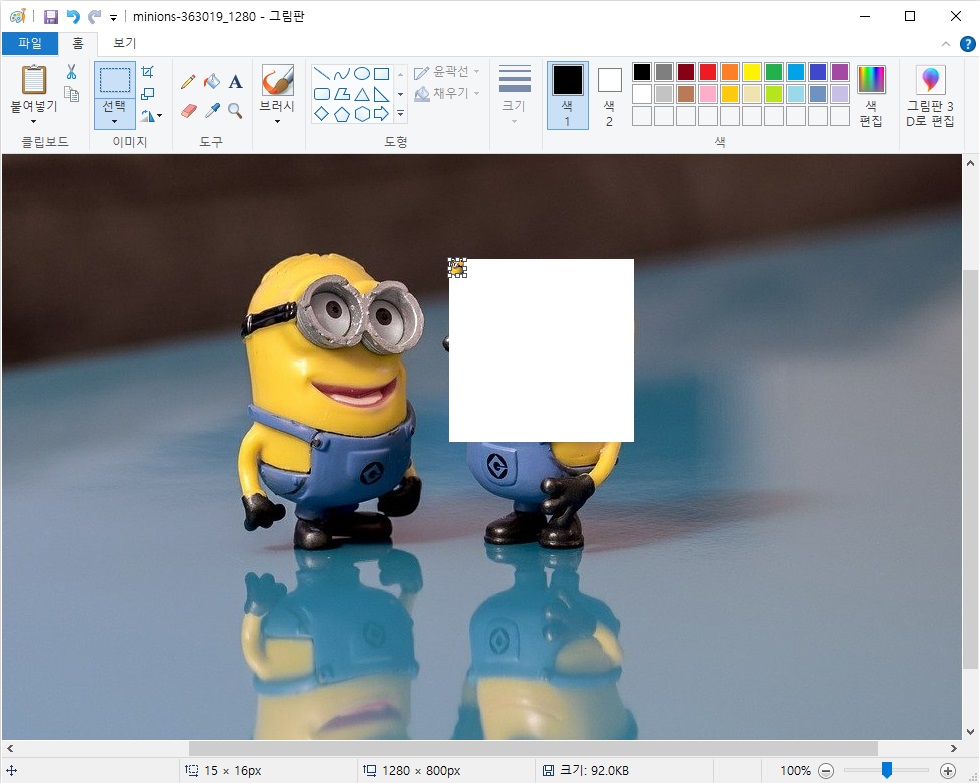Pick the yellow color swatch
Screen dimensions: 980x783
(x=752, y=72)
